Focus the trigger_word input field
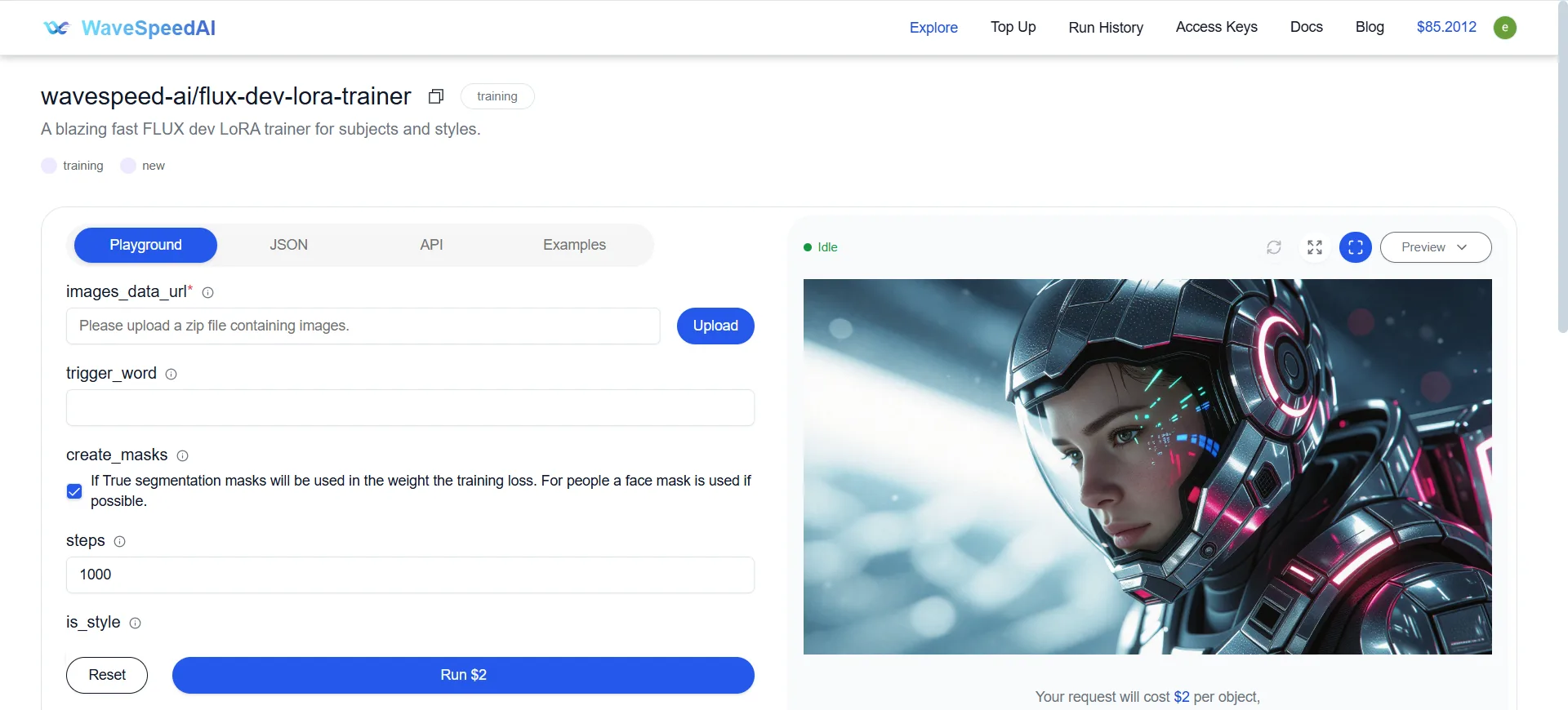Screen dimensions: 1568x710 [x=410, y=407]
